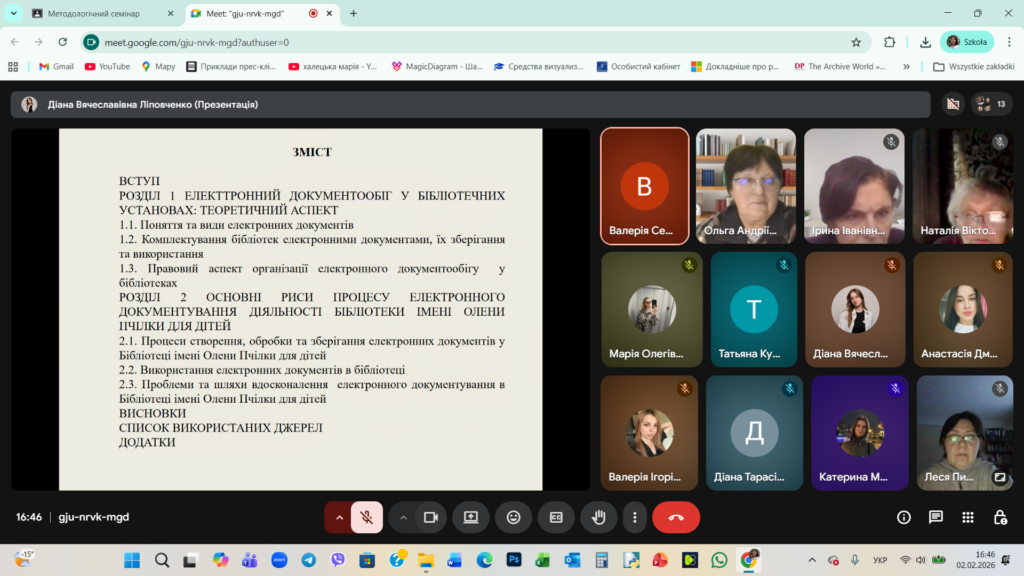Open host controls lock icon
This screenshot has height=576, width=1024.
click(x=1000, y=517)
